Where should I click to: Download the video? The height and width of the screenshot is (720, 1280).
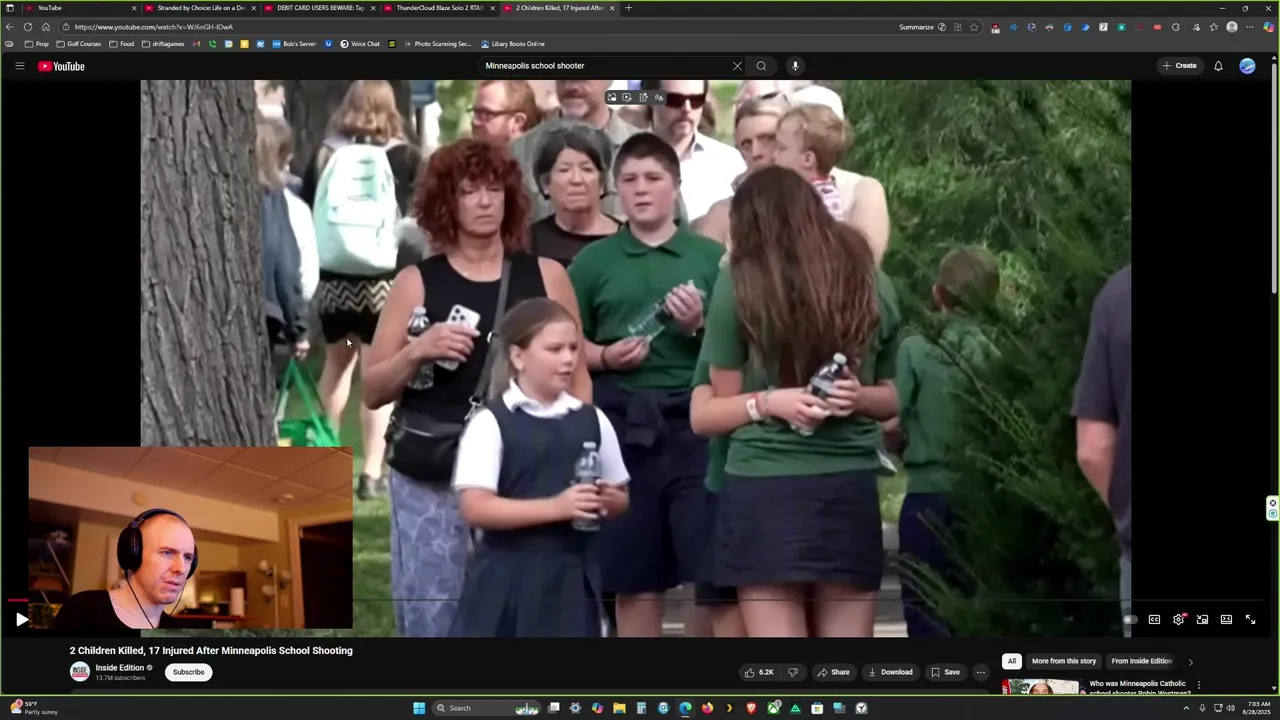(890, 672)
